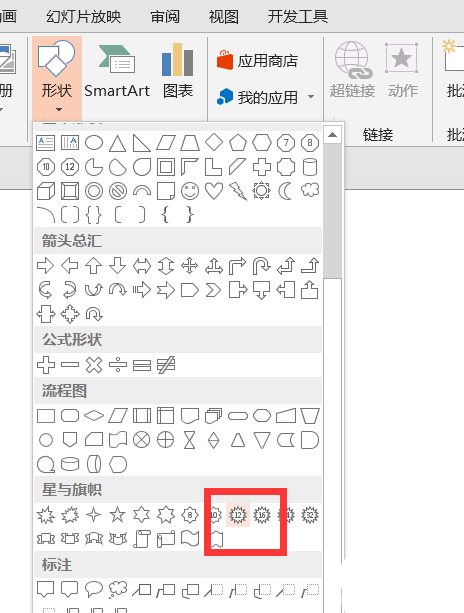Click the 超链接 hyperlink button
The height and width of the screenshot is (613, 464).
point(352,70)
